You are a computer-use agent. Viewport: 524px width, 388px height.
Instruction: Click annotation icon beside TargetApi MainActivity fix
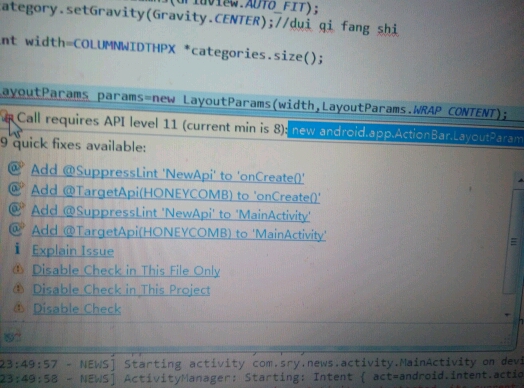pos(16,229)
